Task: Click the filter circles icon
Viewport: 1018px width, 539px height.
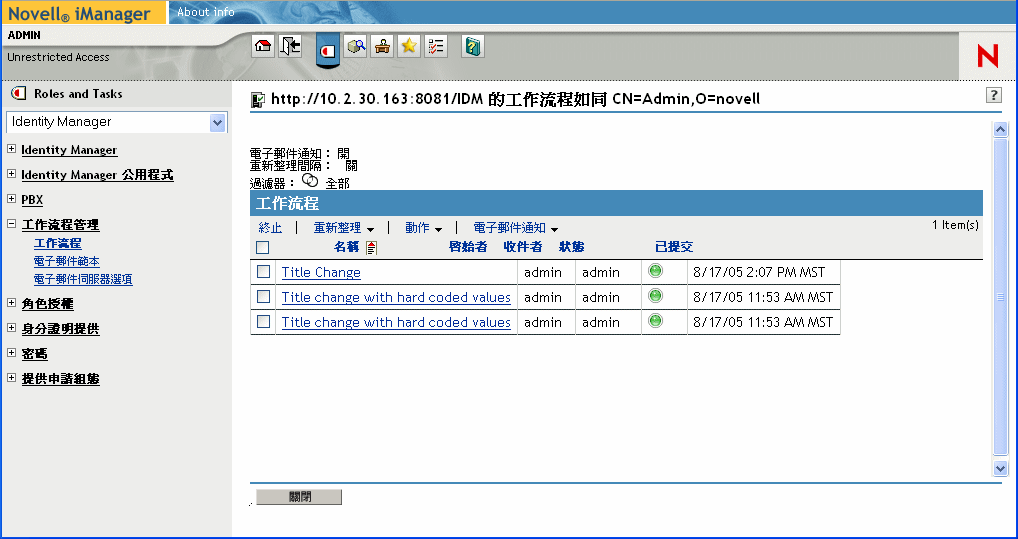Action: [310, 181]
